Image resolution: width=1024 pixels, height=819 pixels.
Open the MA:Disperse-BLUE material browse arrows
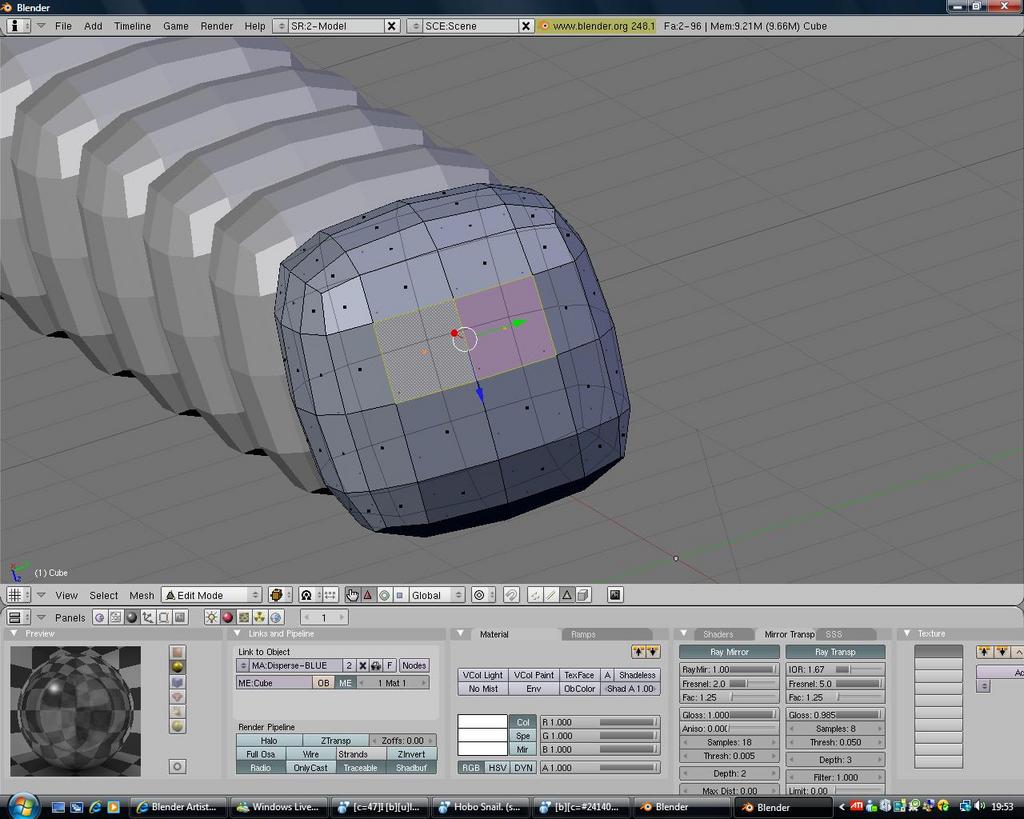(x=243, y=666)
